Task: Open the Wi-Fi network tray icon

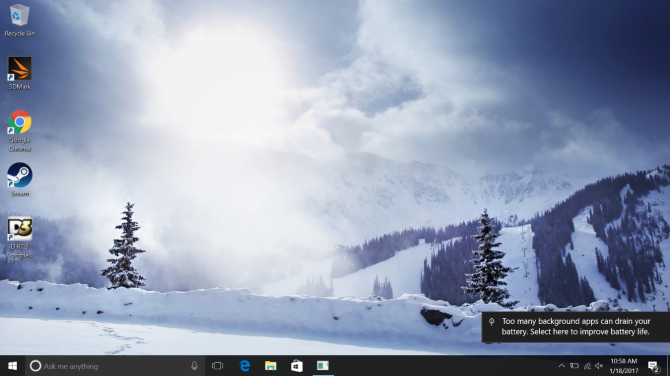Action: (587, 366)
